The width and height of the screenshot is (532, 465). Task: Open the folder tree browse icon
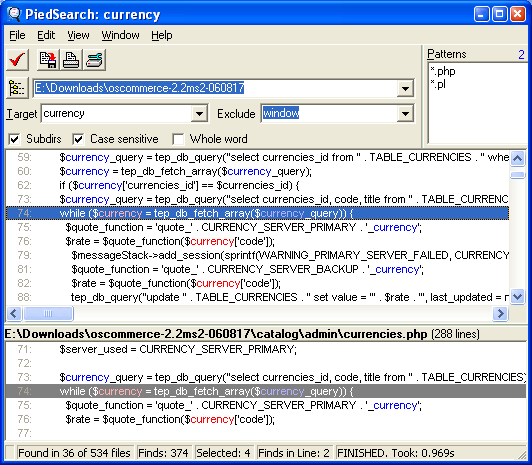[17, 88]
